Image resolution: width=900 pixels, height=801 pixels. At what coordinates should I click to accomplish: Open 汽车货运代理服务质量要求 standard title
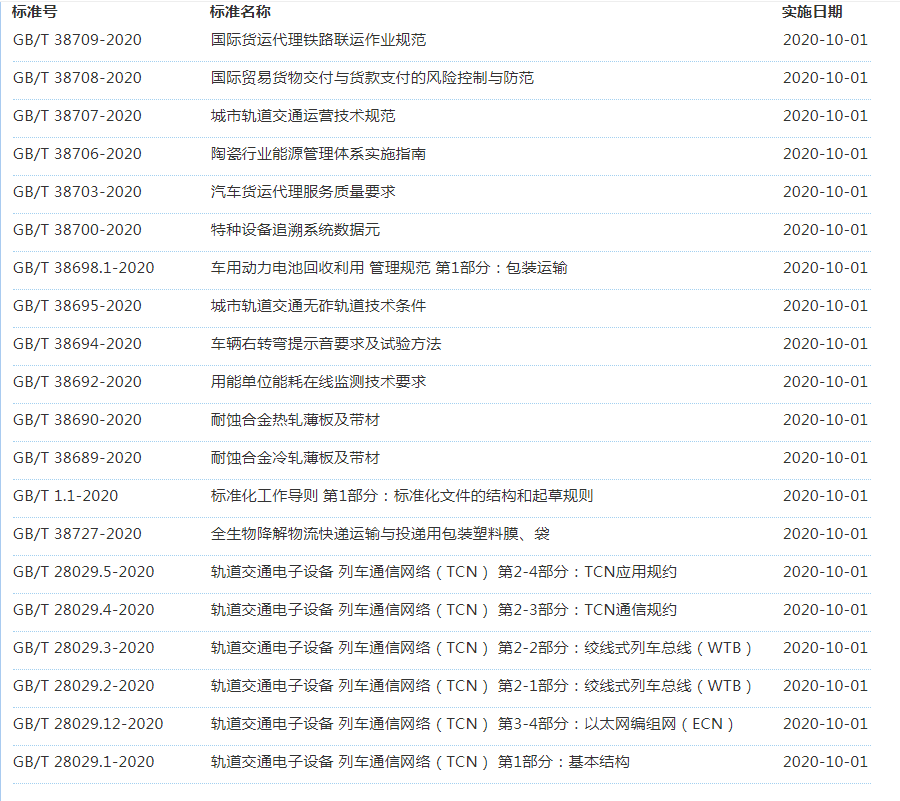coord(303,192)
